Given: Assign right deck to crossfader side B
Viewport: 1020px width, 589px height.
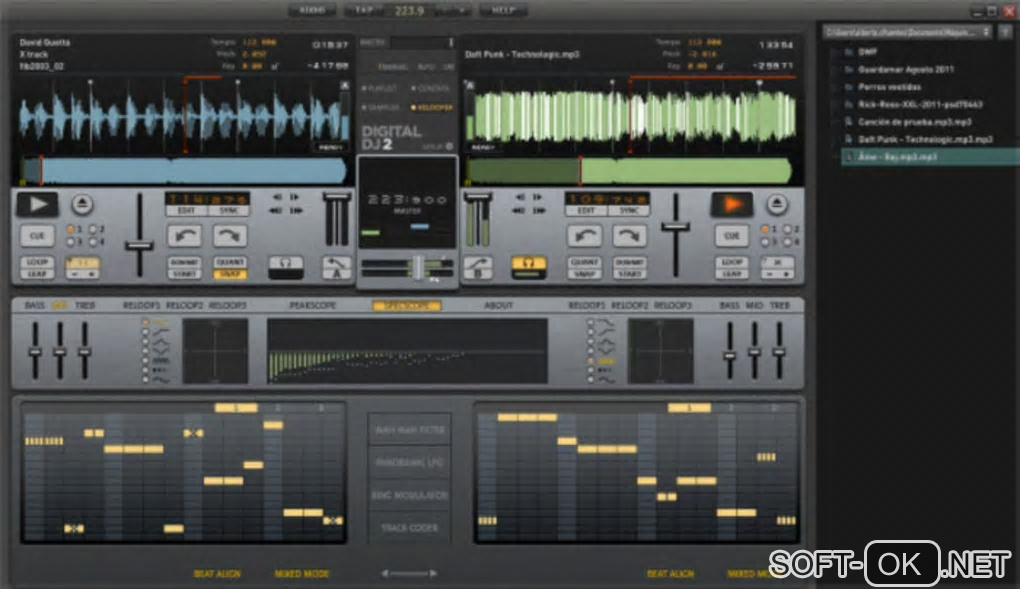Looking at the screenshot, I should point(478,267).
